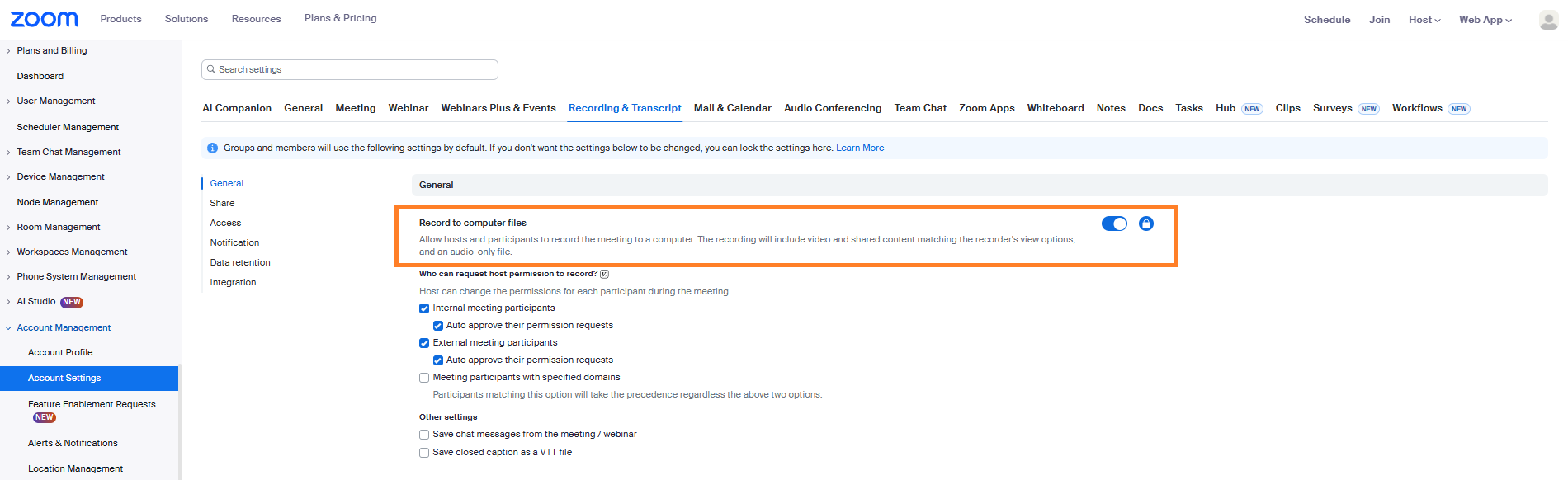Viewport: 1568px width, 480px height.
Task: Click the Search settings field
Action: point(350,69)
